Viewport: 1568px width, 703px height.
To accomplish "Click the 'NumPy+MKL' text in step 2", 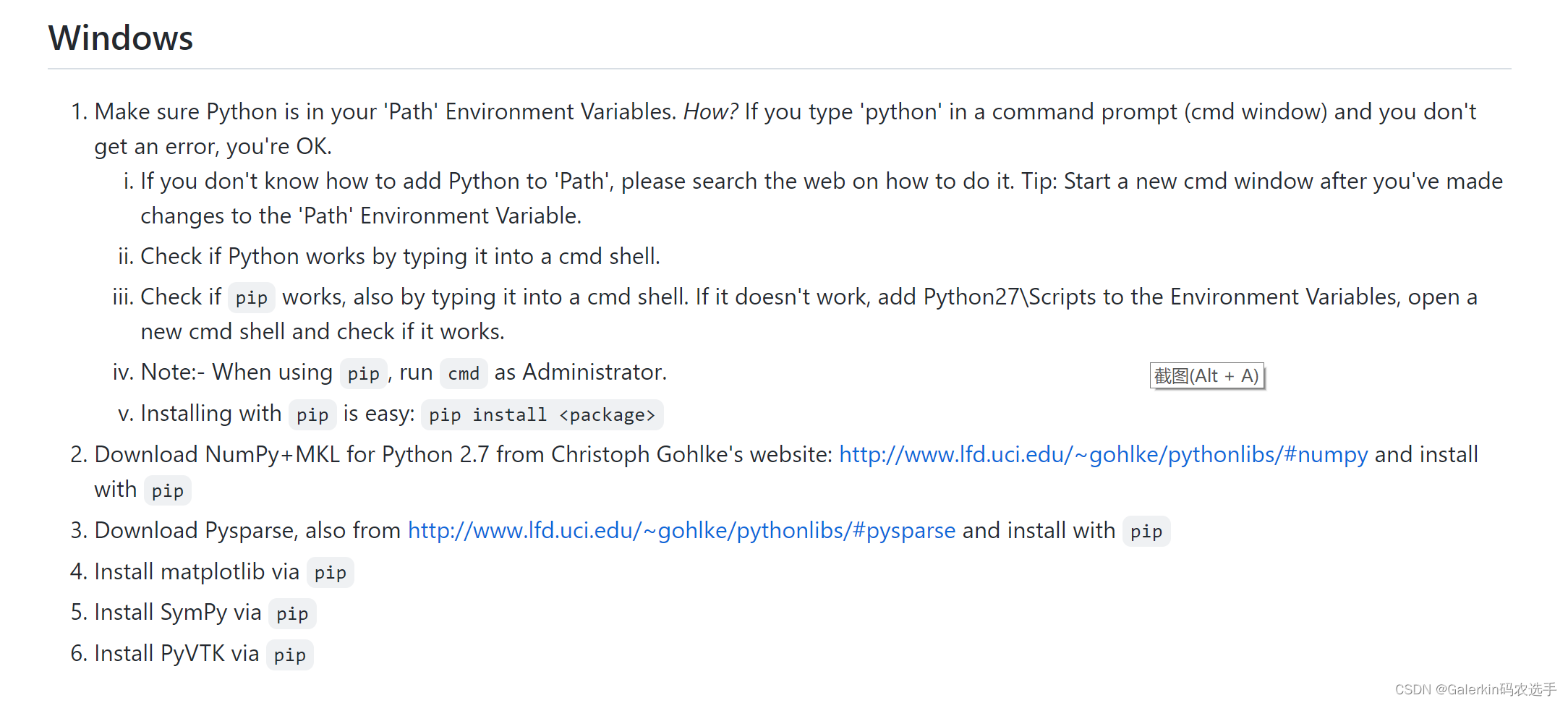I will tap(272, 455).
